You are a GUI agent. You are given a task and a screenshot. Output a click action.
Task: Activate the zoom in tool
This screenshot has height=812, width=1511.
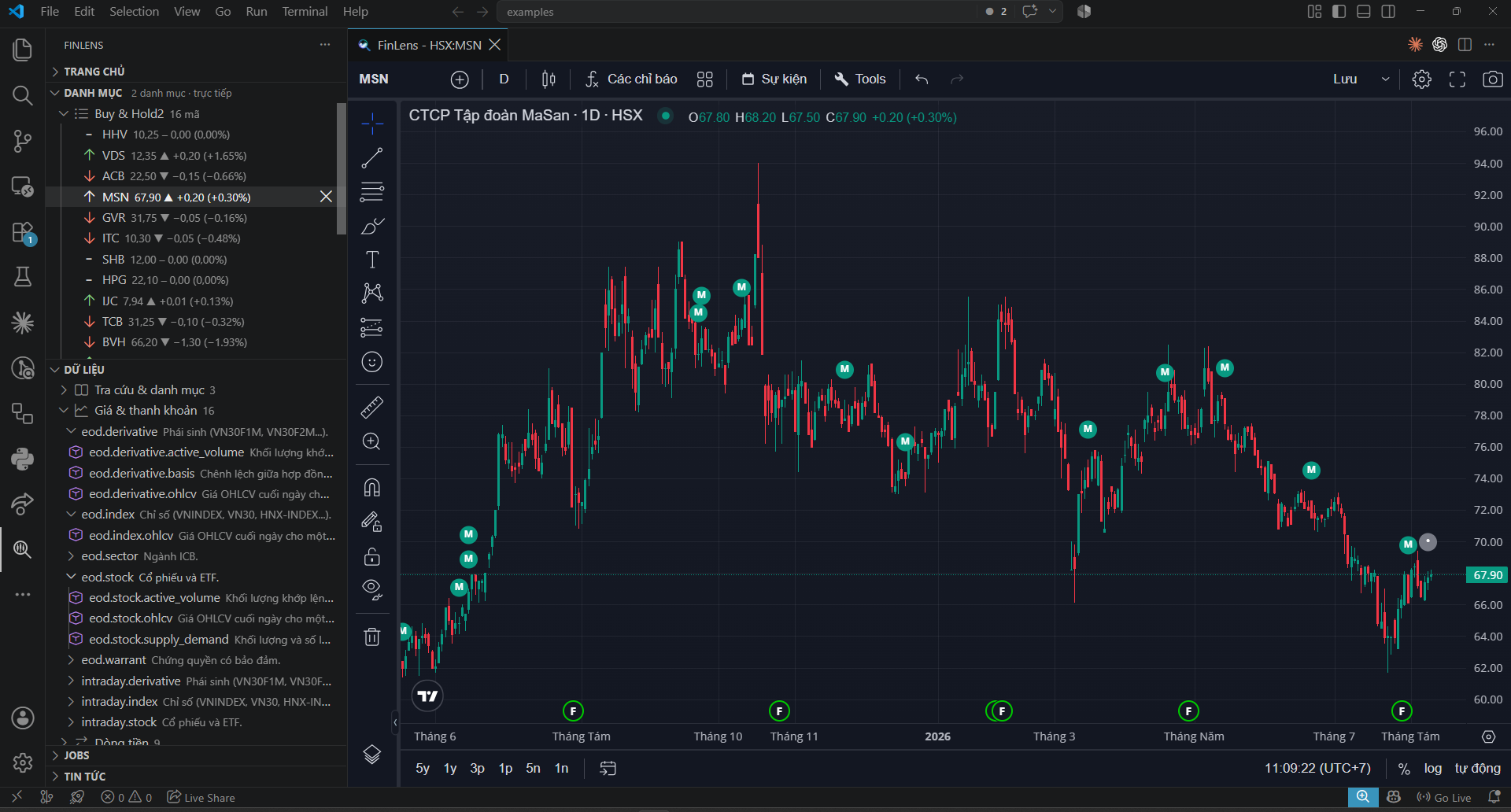(x=372, y=441)
